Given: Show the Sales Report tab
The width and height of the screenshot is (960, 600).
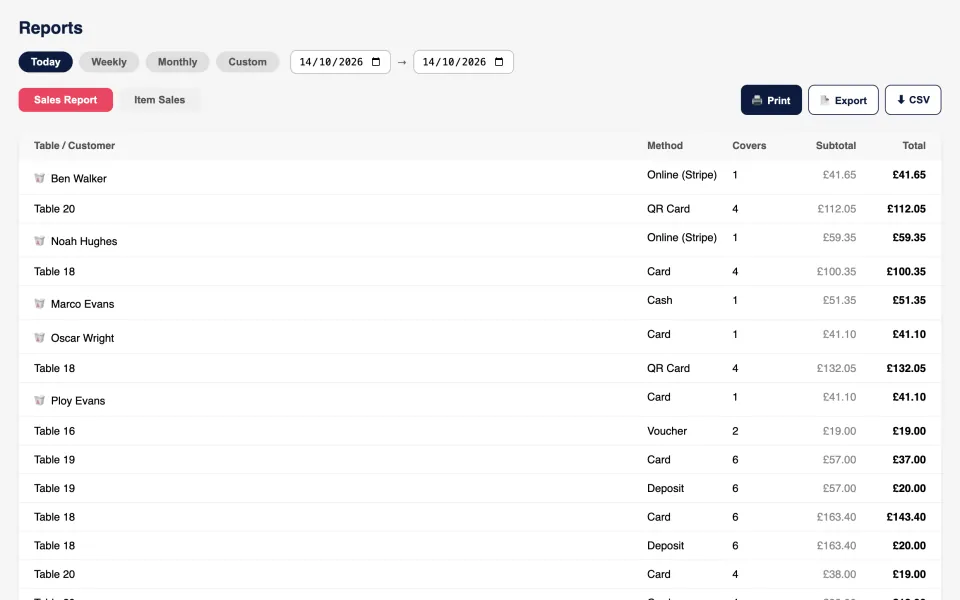Looking at the screenshot, I should tap(66, 100).
